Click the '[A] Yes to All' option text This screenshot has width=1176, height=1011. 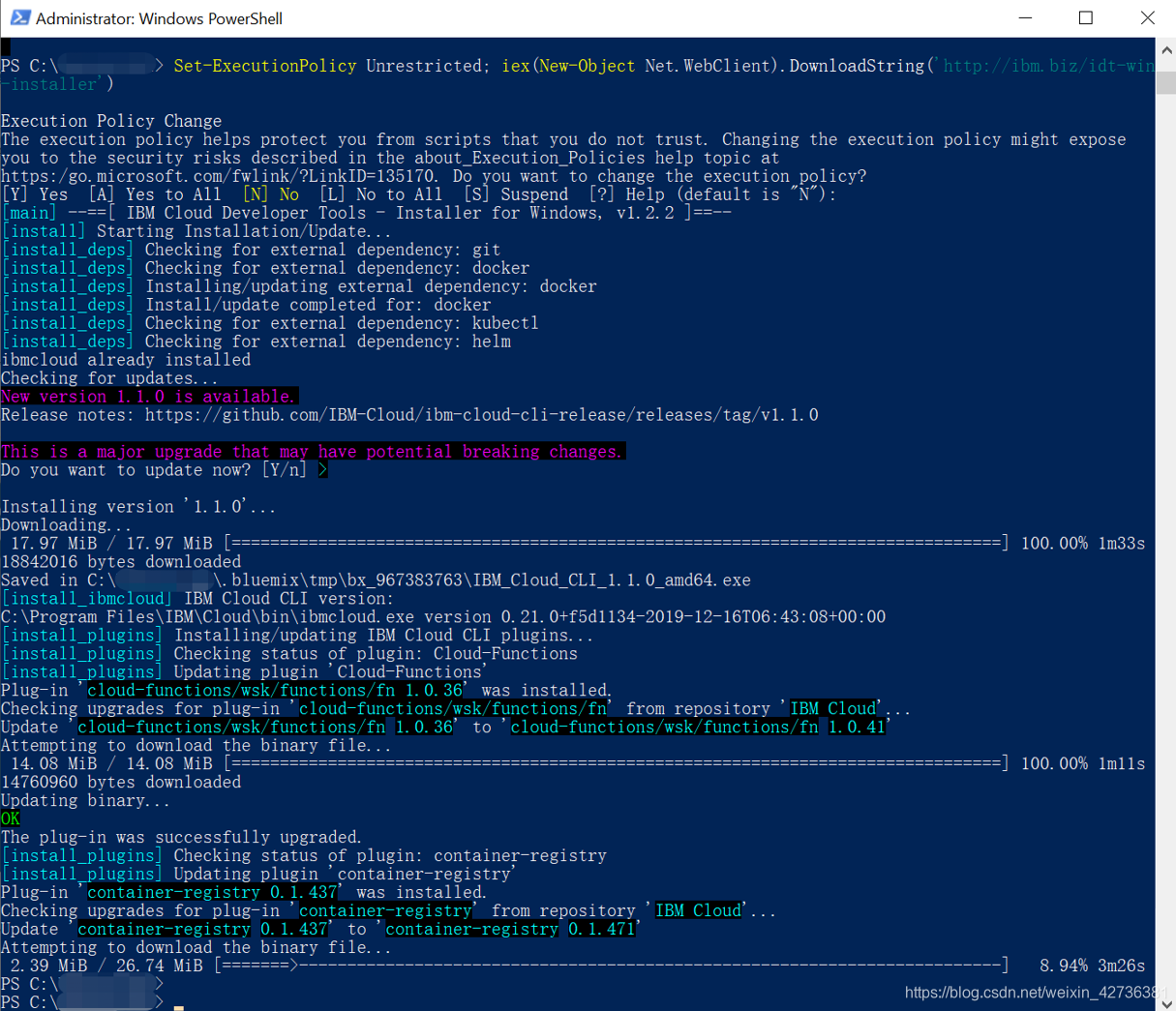pos(155,194)
